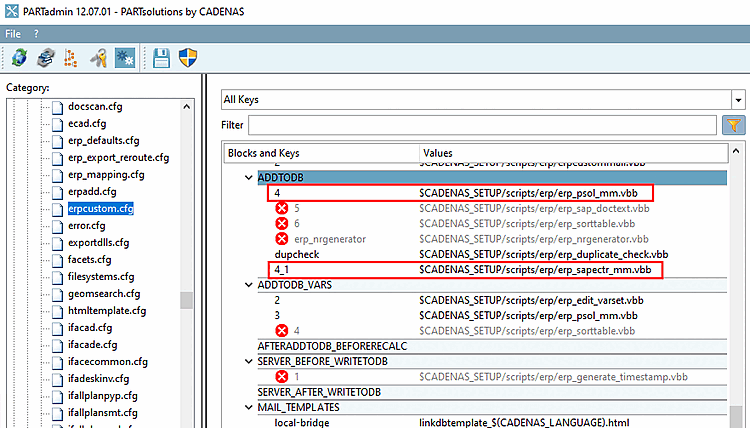Click the PARTadmin app icon in title bar
The height and width of the screenshot is (428, 750).
[11, 11]
